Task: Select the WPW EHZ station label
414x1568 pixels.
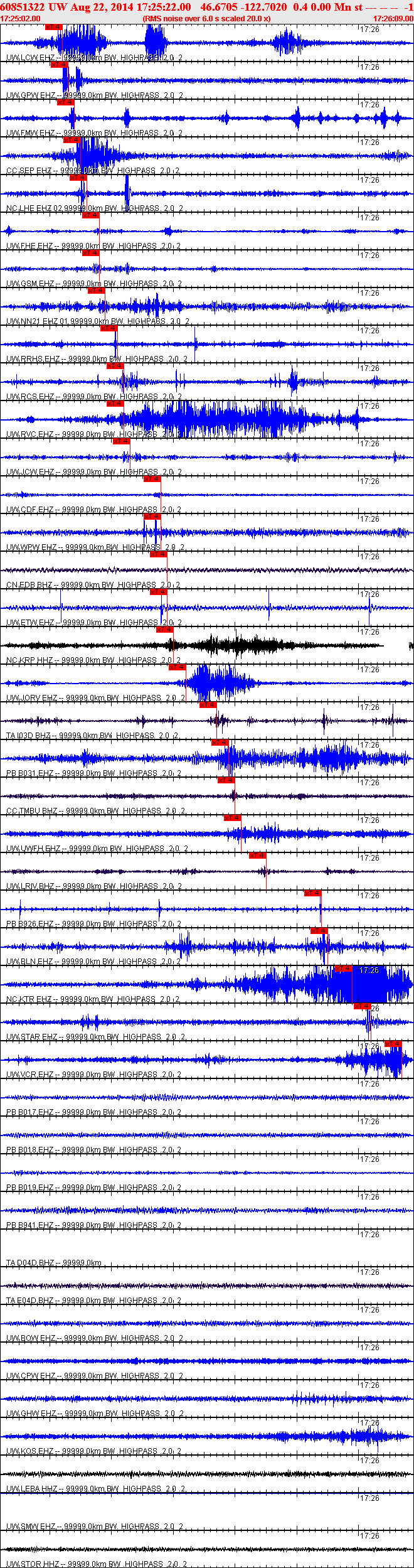Action: tap(95, 547)
